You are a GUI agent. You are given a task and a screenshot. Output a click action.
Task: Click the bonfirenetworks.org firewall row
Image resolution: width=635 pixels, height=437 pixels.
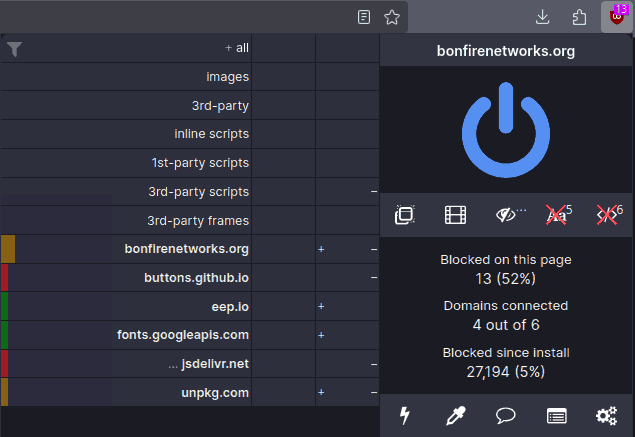[x=126, y=249]
